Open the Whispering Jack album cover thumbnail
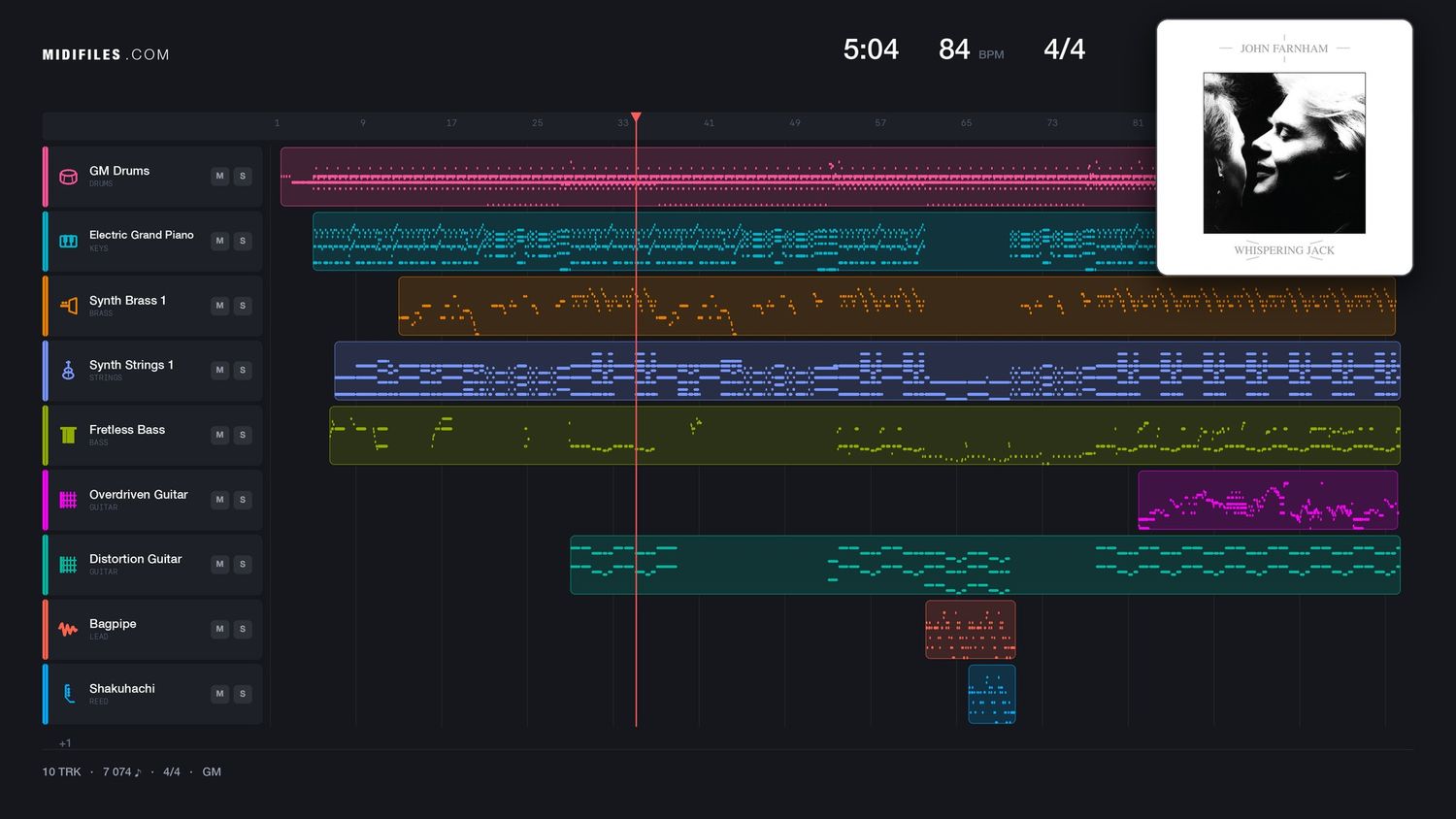Screen dimensions: 1456x819 (1284, 147)
